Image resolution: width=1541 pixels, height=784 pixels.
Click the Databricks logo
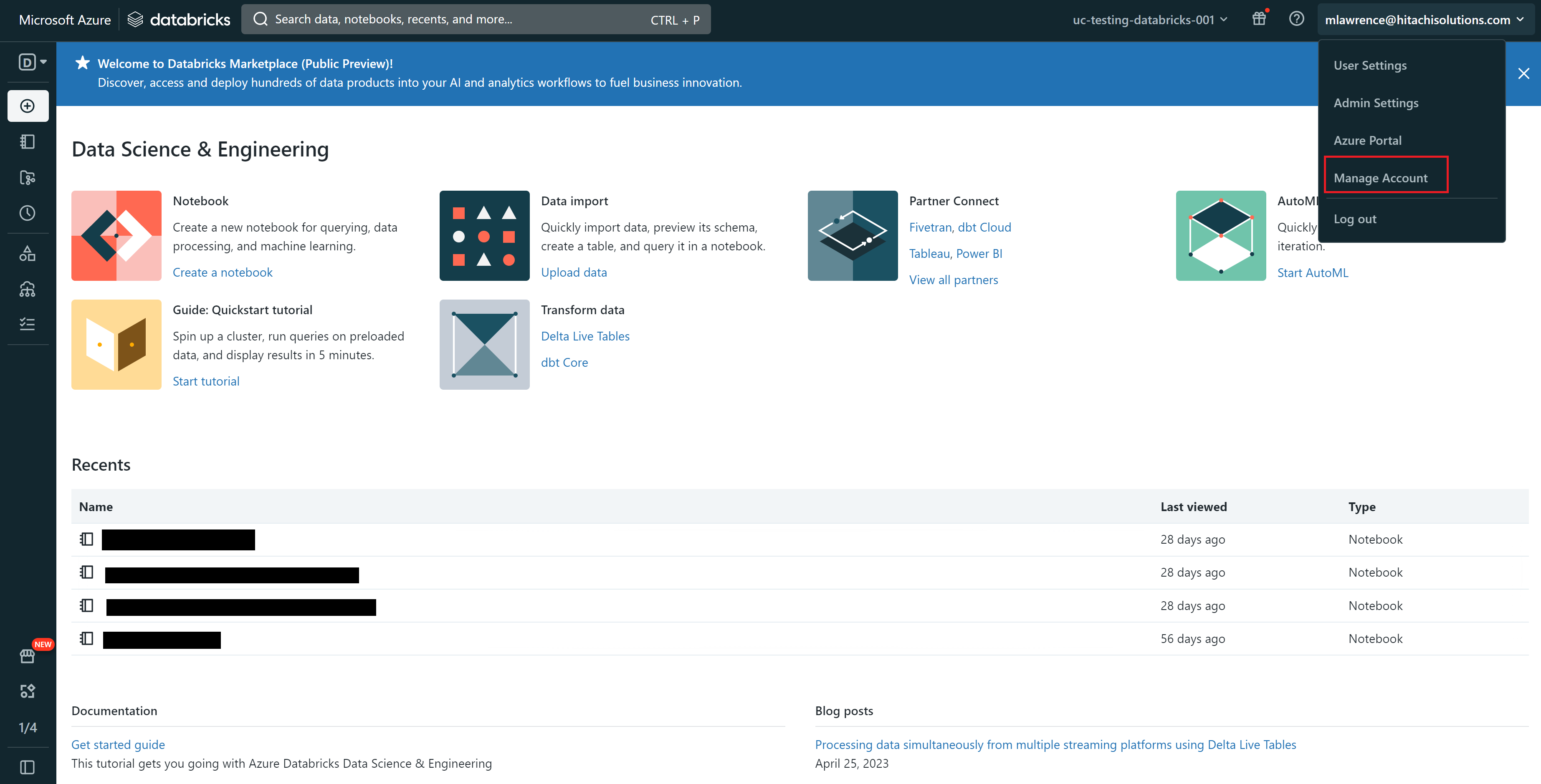point(179,20)
